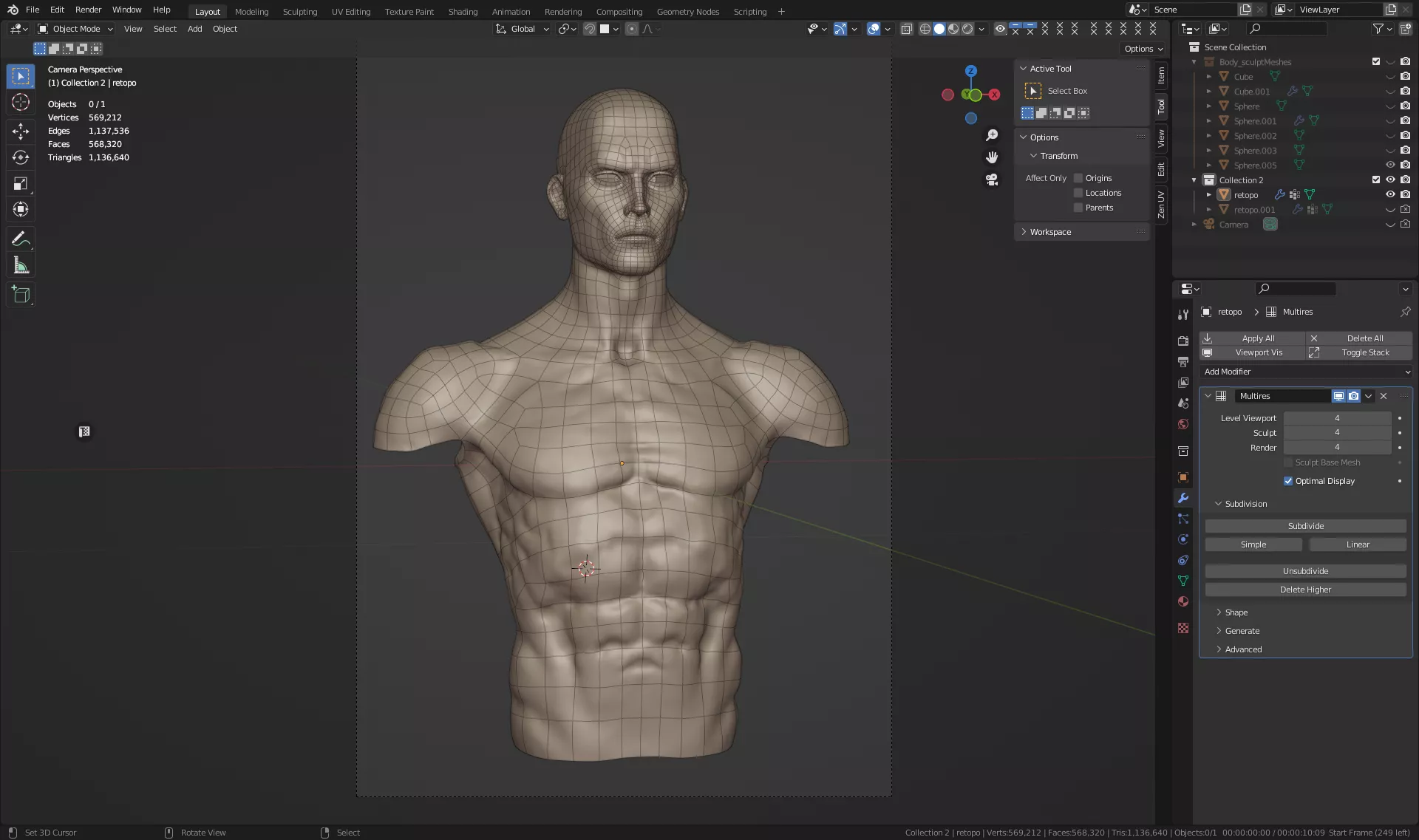Uncheck Optimal Display checkbox
The height and width of the screenshot is (840, 1419).
pos(1288,481)
